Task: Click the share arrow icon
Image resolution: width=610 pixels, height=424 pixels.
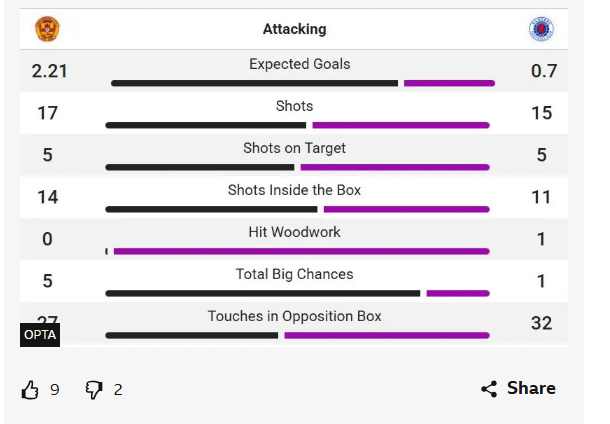Action: pos(489,389)
